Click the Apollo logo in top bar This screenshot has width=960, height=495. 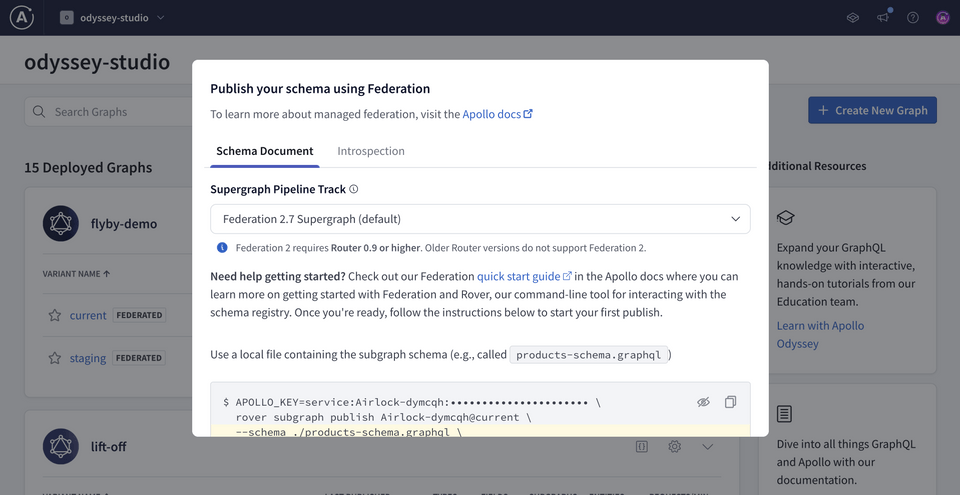pyautogui.click(x=21, y=18)
